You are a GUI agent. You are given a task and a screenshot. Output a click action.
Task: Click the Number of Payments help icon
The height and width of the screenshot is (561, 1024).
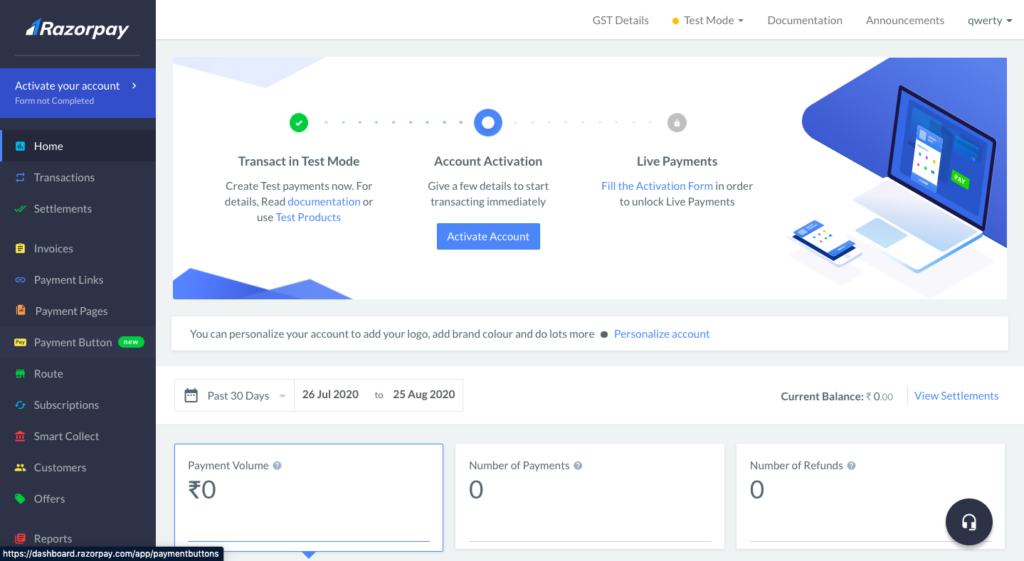click(578, 466)
